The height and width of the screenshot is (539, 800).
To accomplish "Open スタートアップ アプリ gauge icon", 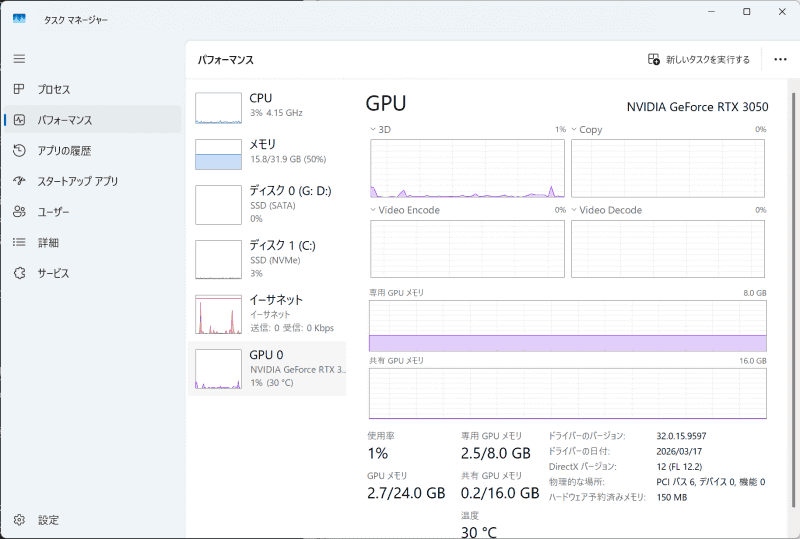I will point(19,181).
